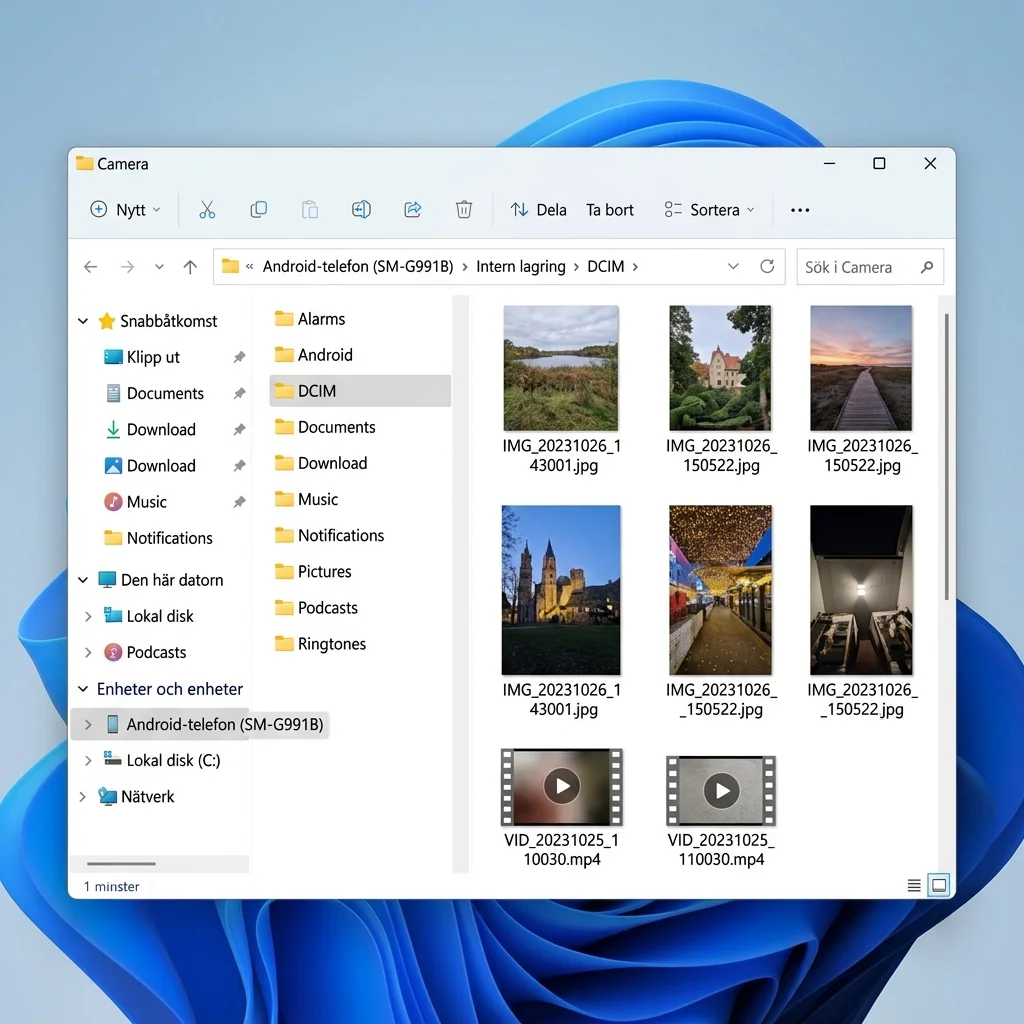Select the string lights street thumbnail
Screen dimensions: 1024x1024
(x=720, y=590)
